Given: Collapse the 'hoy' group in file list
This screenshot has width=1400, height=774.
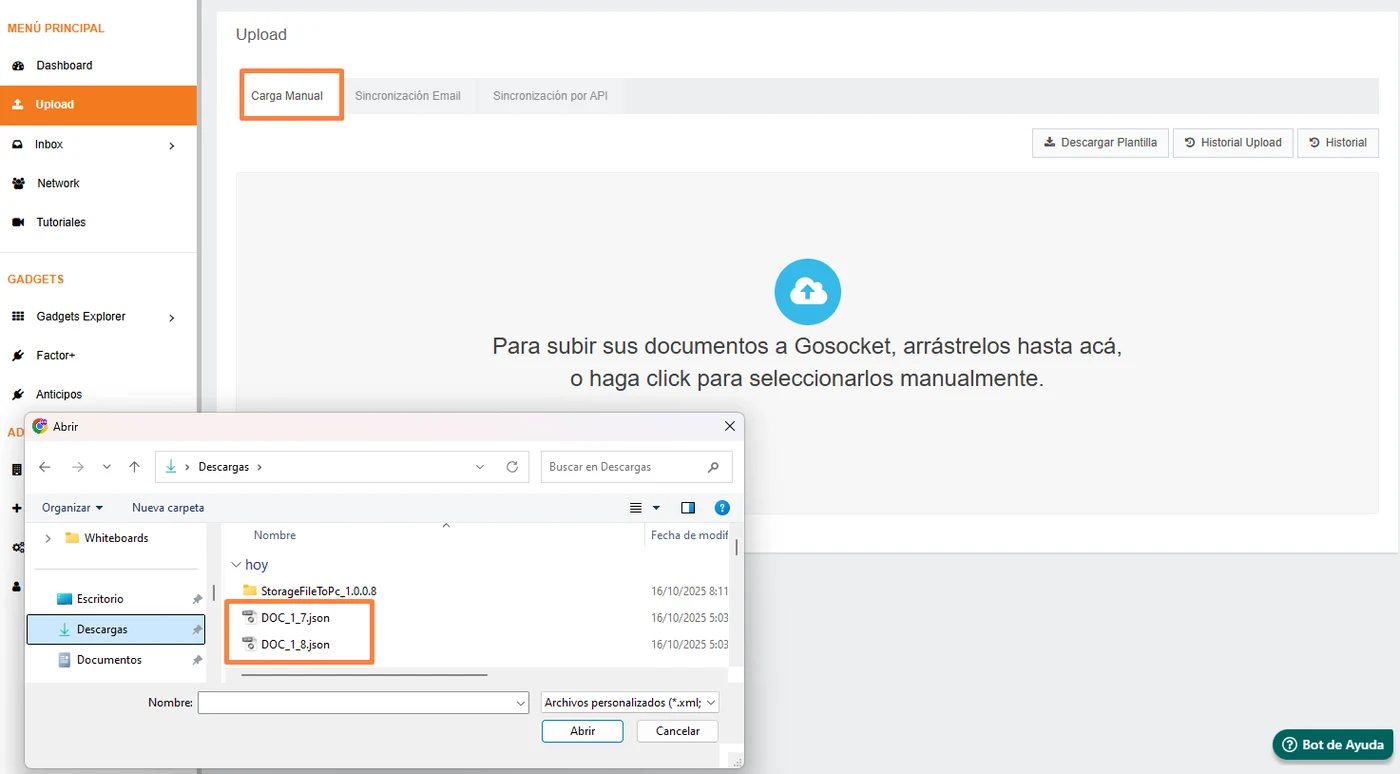Looking at the screenshot, I should click(x=236, y=565).
